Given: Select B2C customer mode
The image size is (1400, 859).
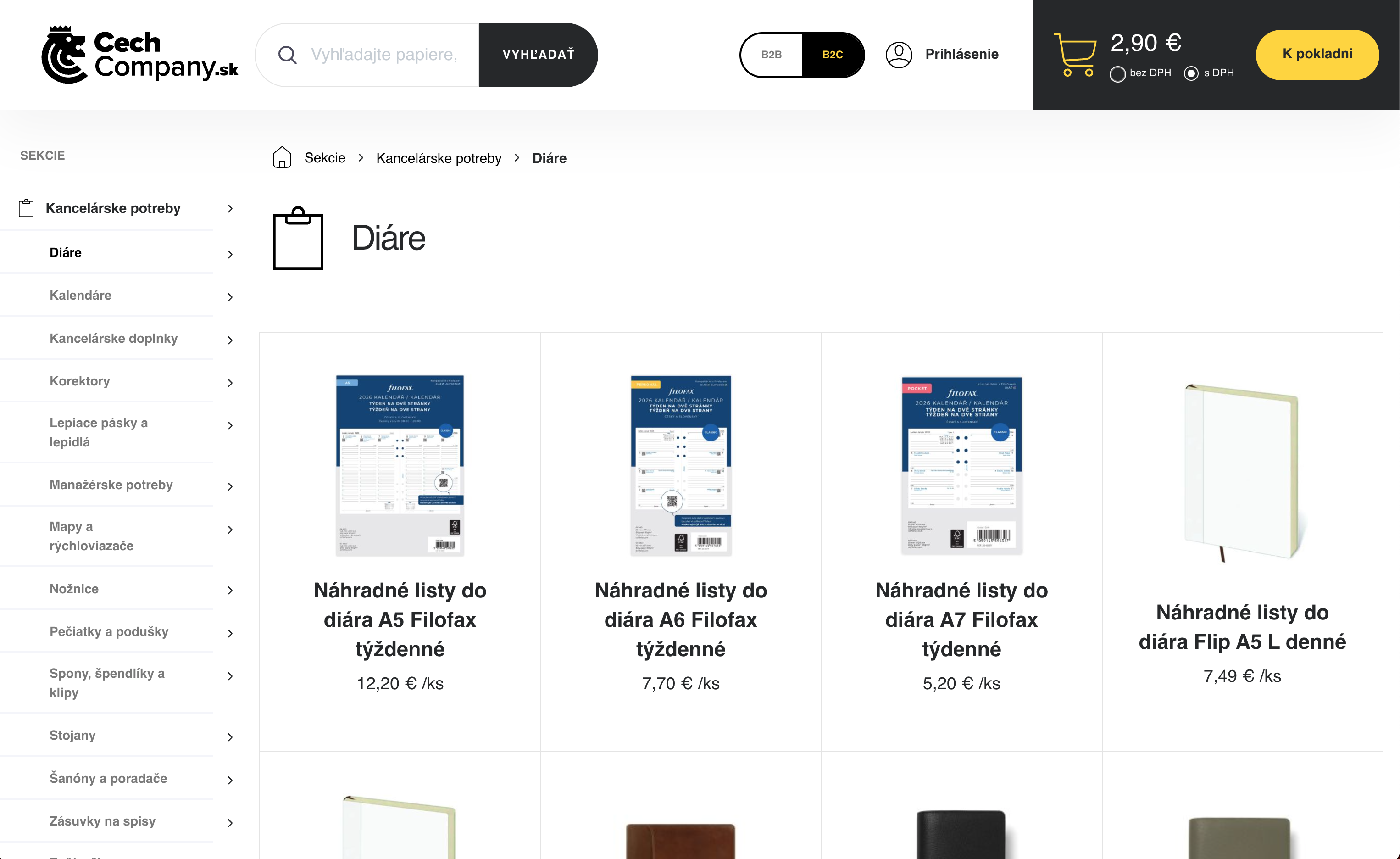Looking at the screenshot, I should [833, 55].
